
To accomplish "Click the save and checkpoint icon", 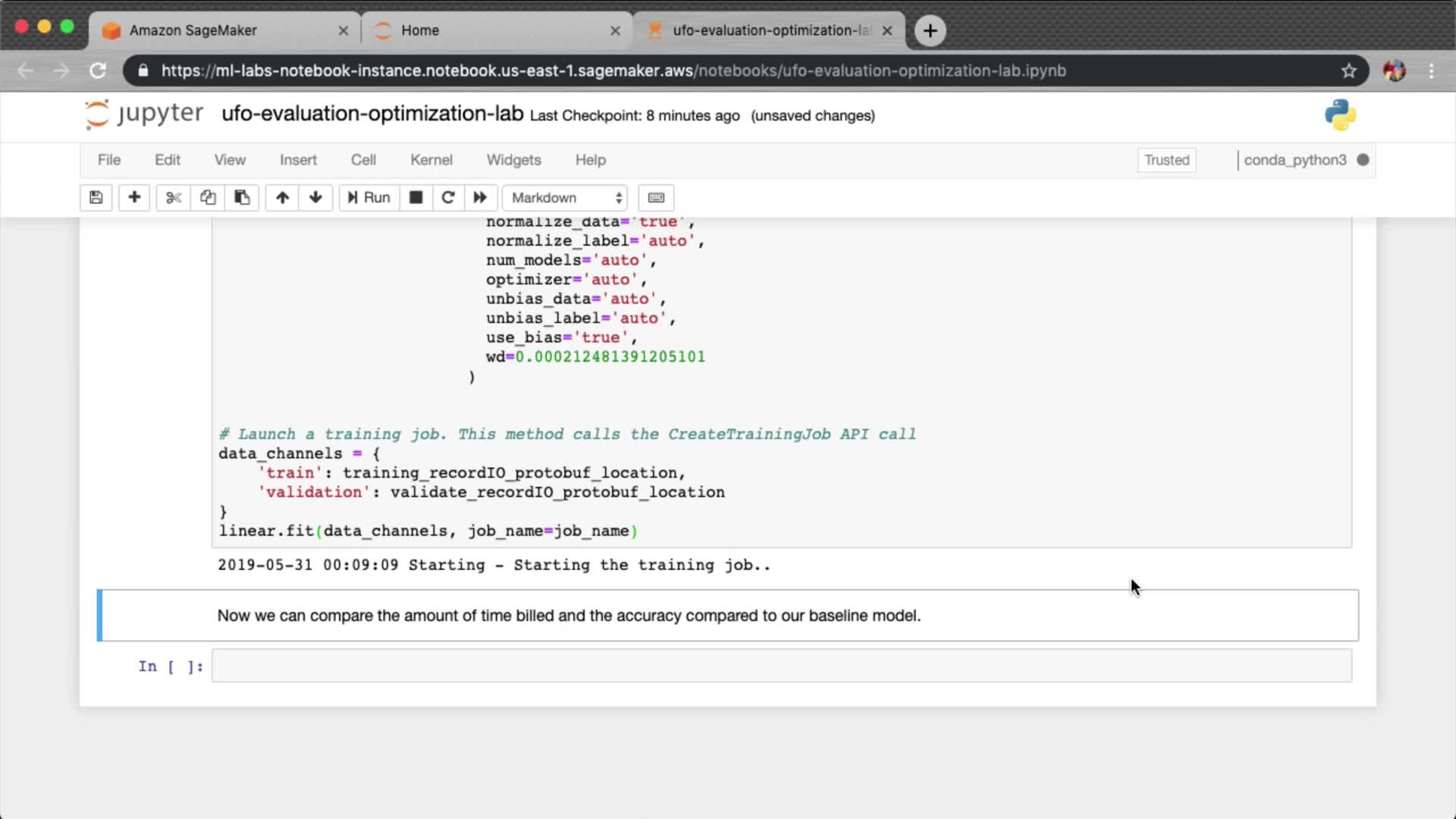I will point(96,198).
